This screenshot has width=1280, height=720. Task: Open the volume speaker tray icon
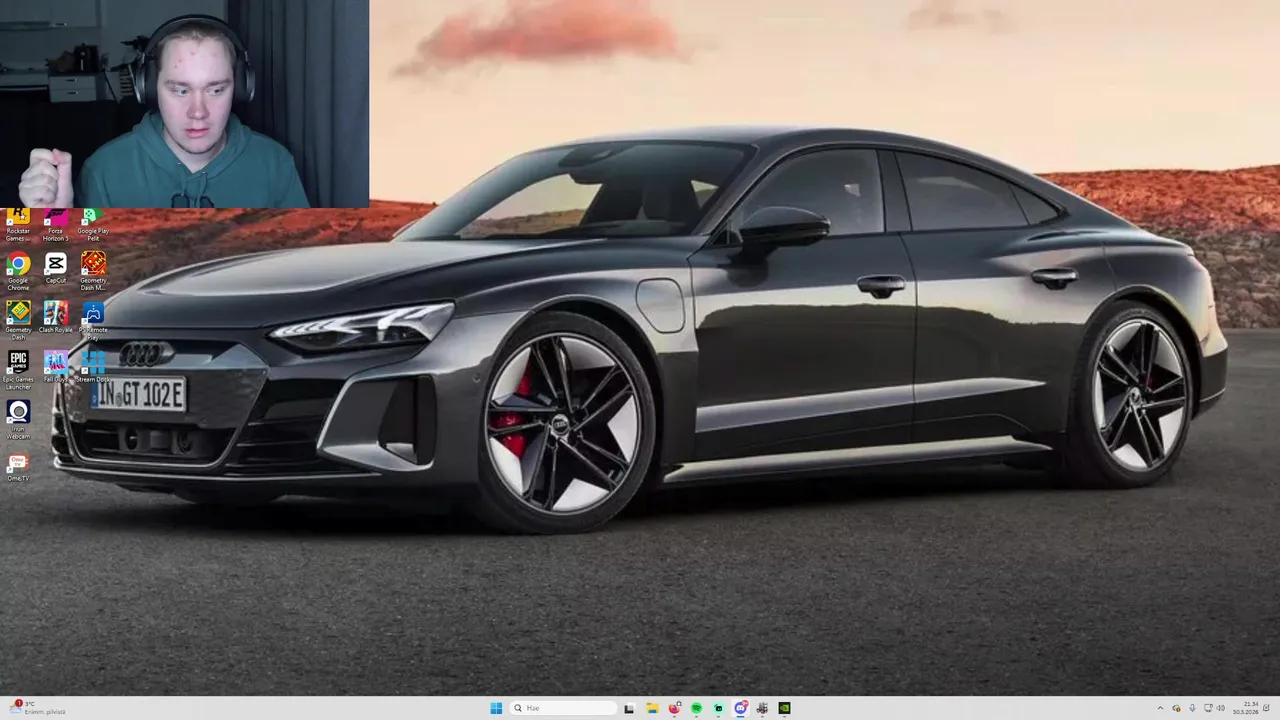(1221, 708)
